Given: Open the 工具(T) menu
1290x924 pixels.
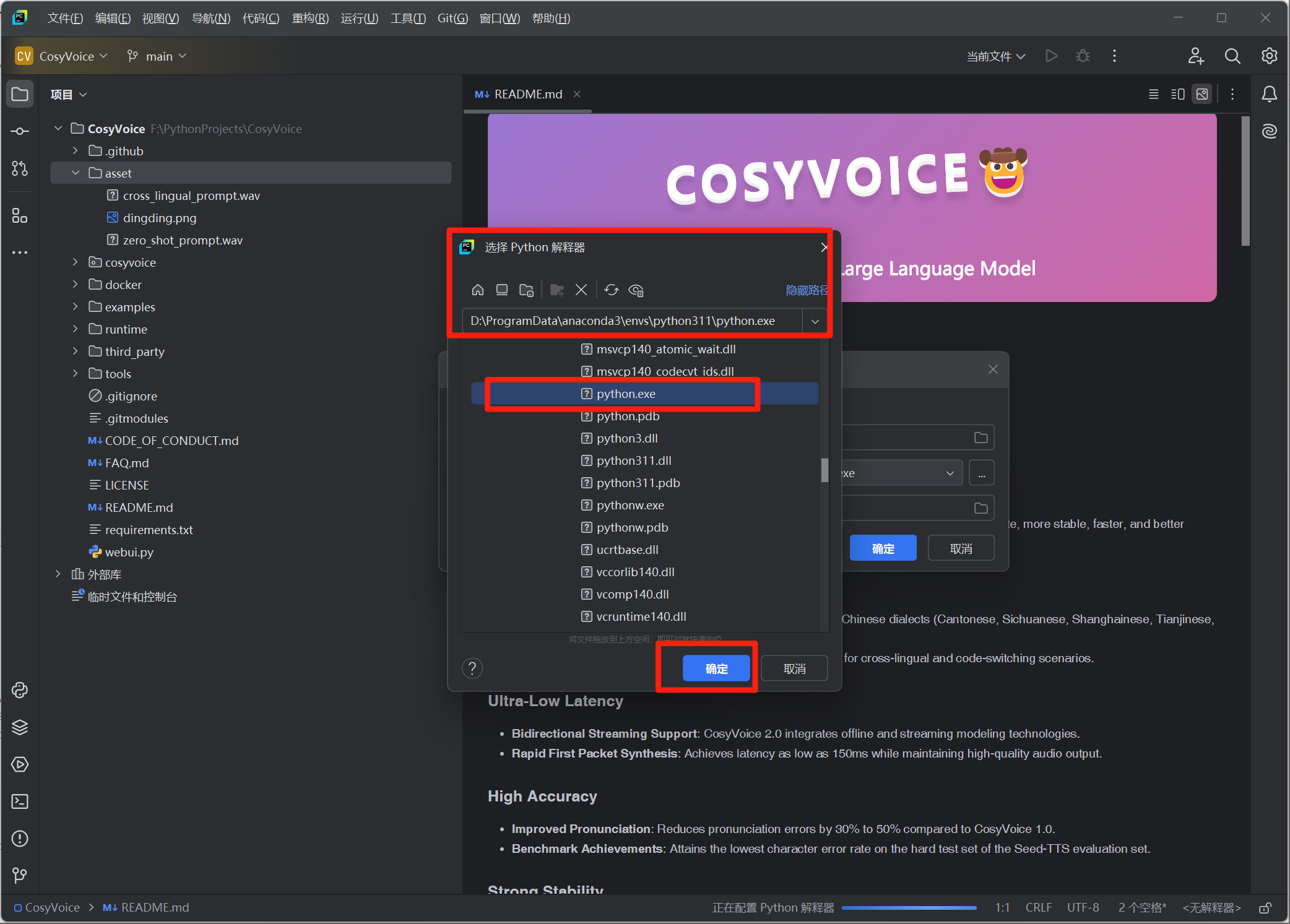Looking at the screenshot, I should pyautogui.click(x=408, y=18).
